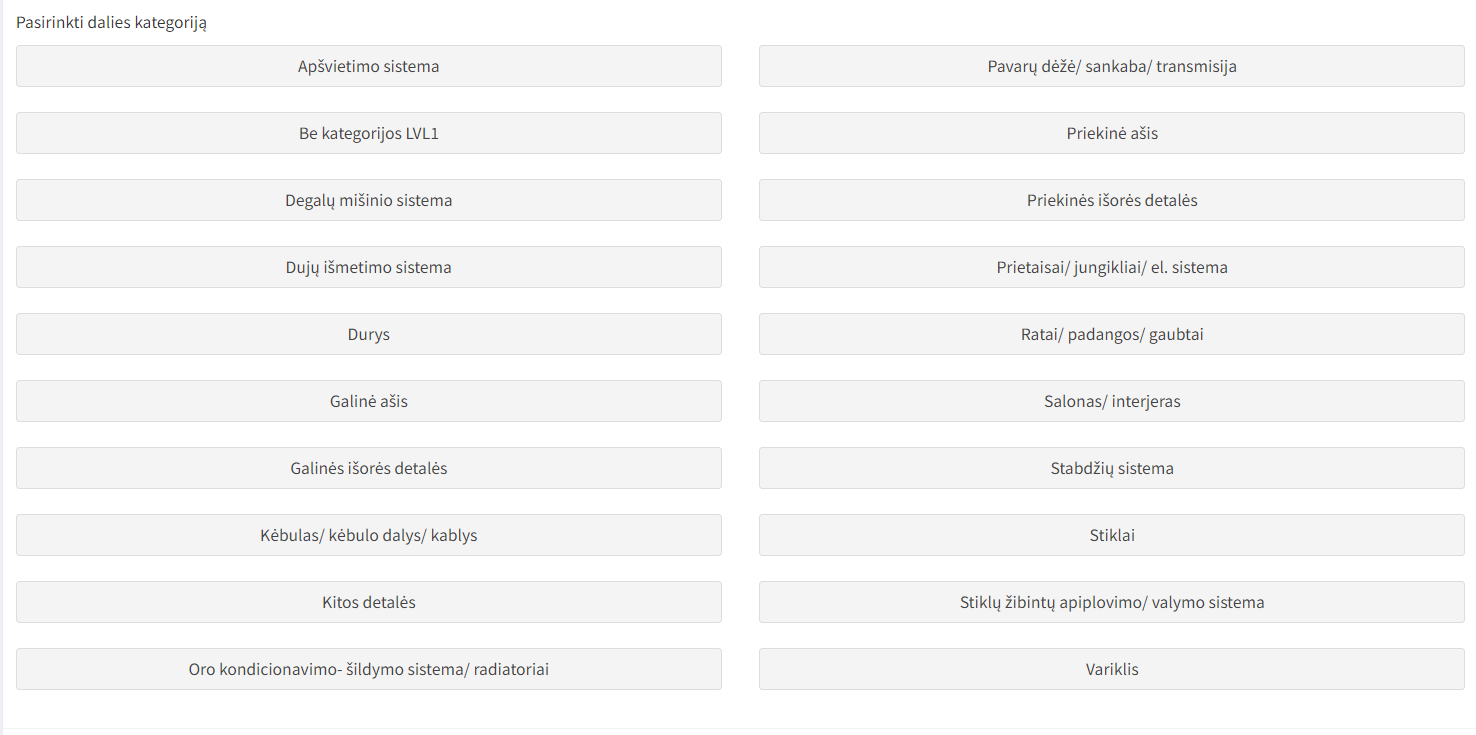The width and height of the screenshot is (1476, 735).
Task: Select the Durys category
Action: pyautogui.click(x=369, y=334)
